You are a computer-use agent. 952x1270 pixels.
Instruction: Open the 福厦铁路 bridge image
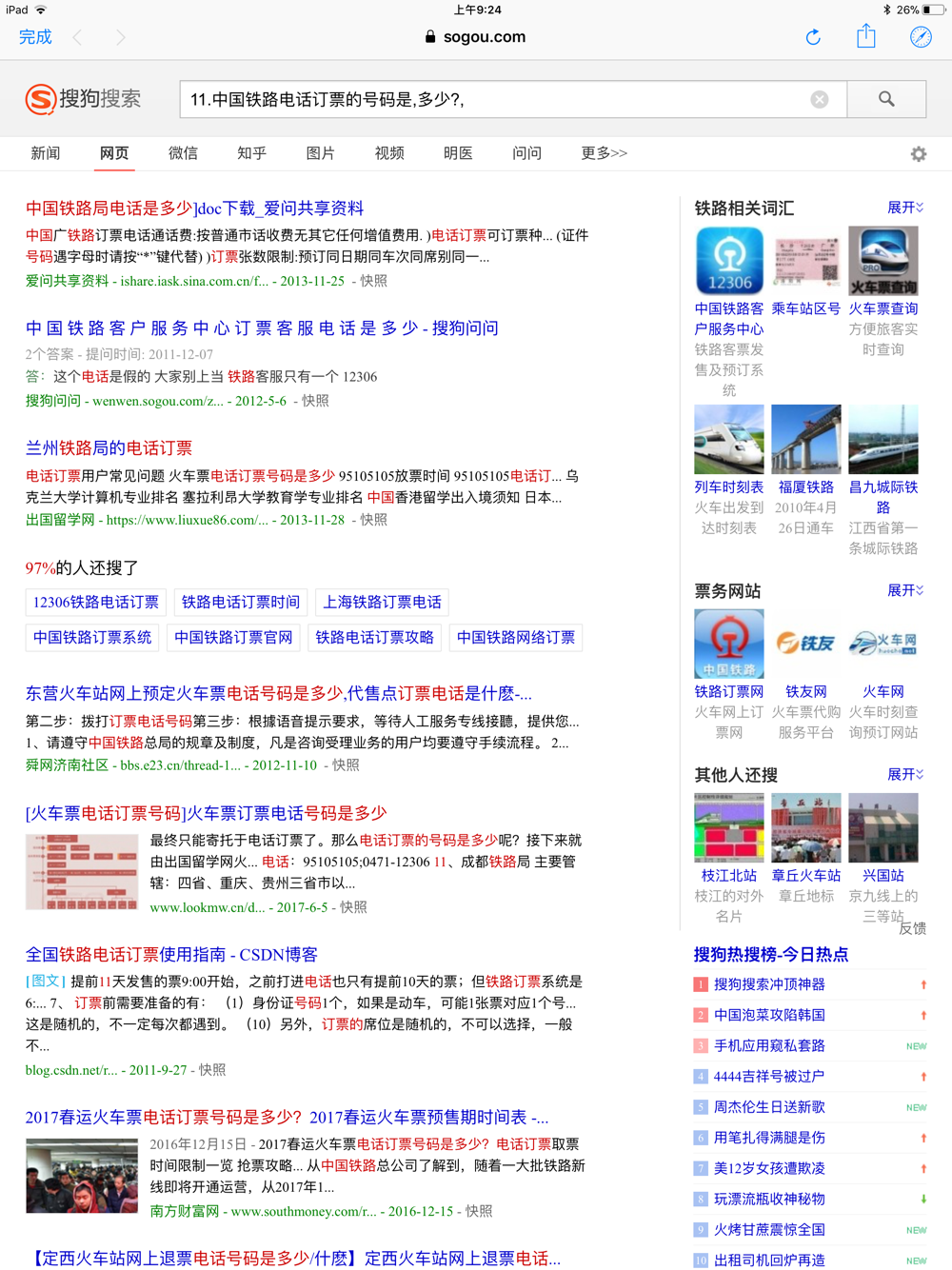point(806,439)
